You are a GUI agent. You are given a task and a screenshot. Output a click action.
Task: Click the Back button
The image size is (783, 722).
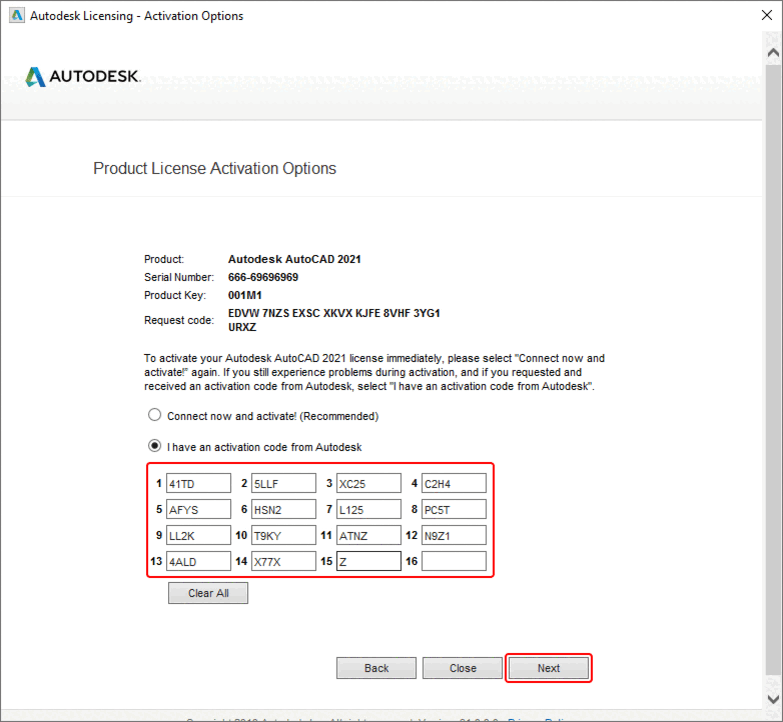pyautogui.click(x=376, y=668)
